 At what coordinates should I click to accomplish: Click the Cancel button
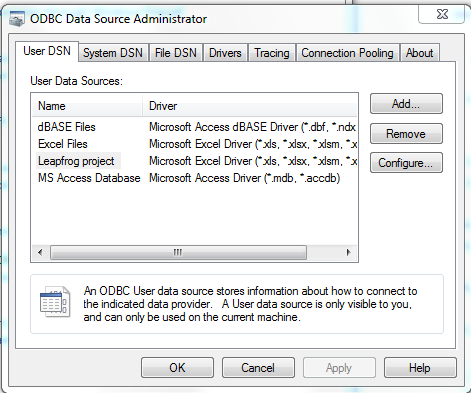258,368
